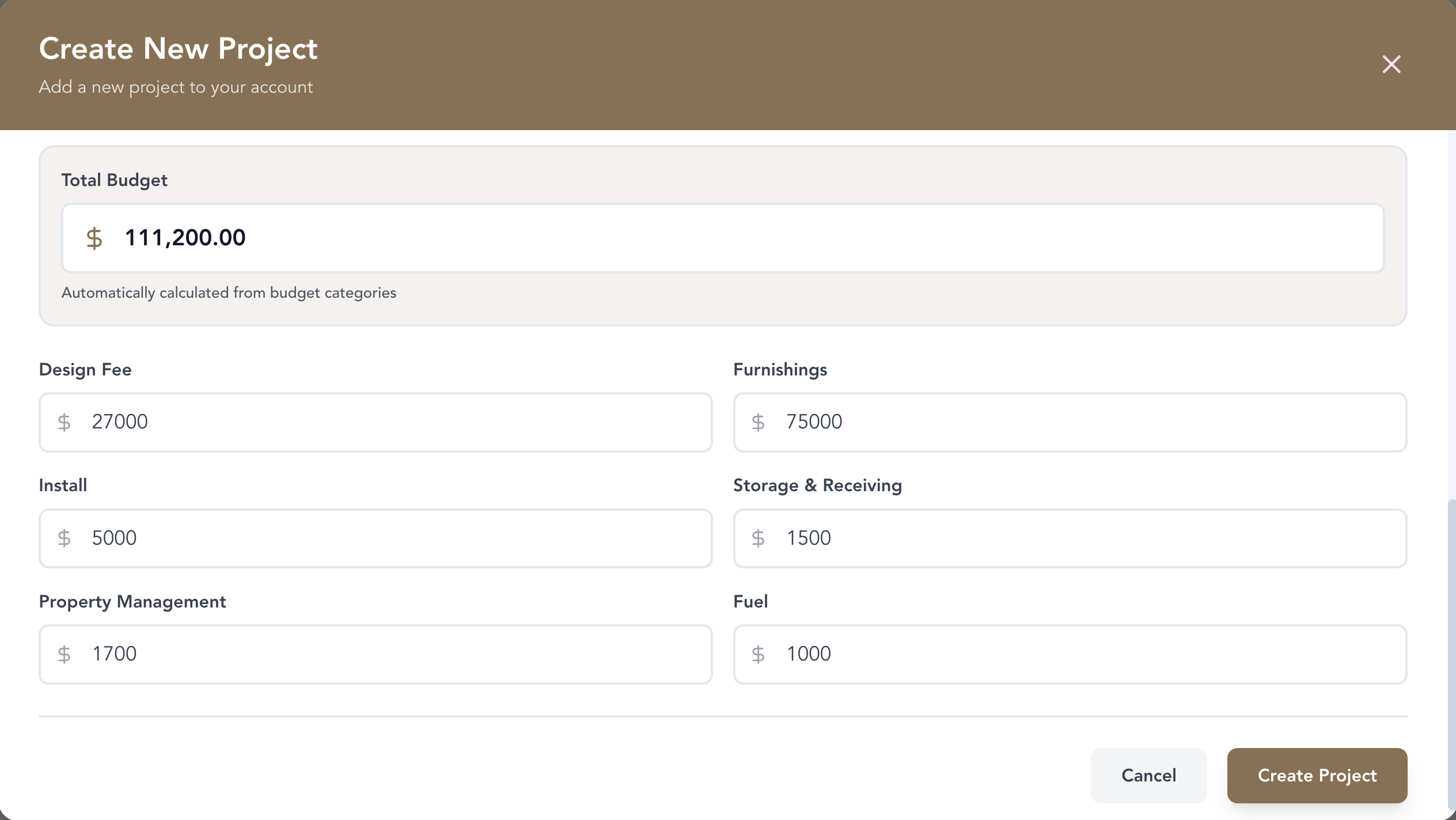Click the X to dismiss the dialog

click(x=1392, y=64)
